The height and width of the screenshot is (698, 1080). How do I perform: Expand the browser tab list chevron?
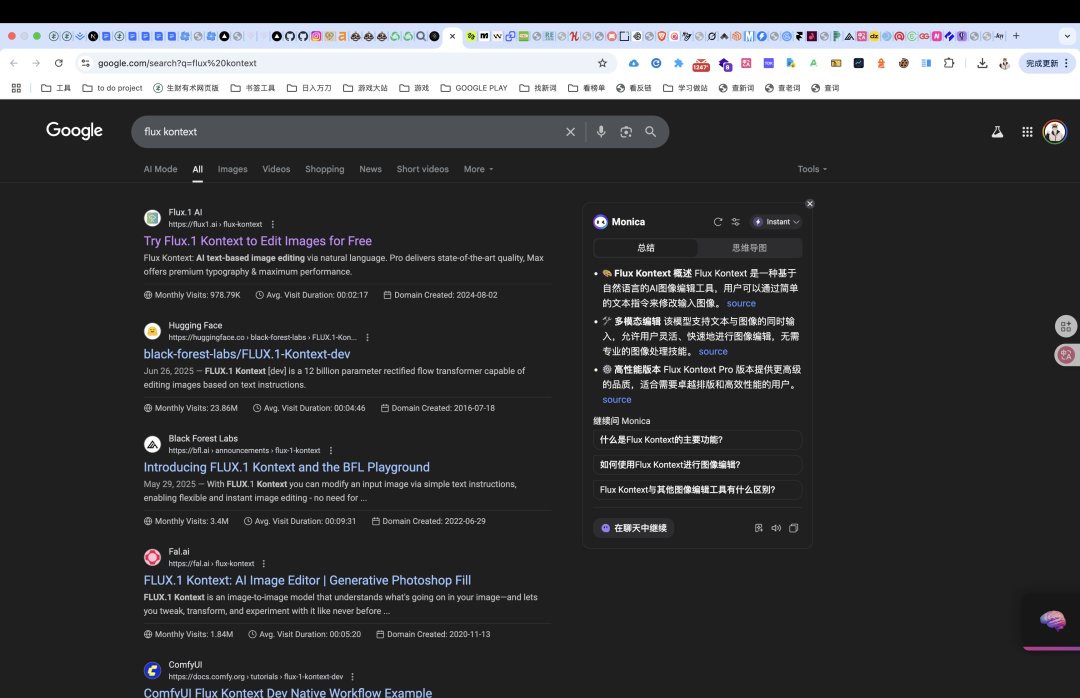(1067, 36)
